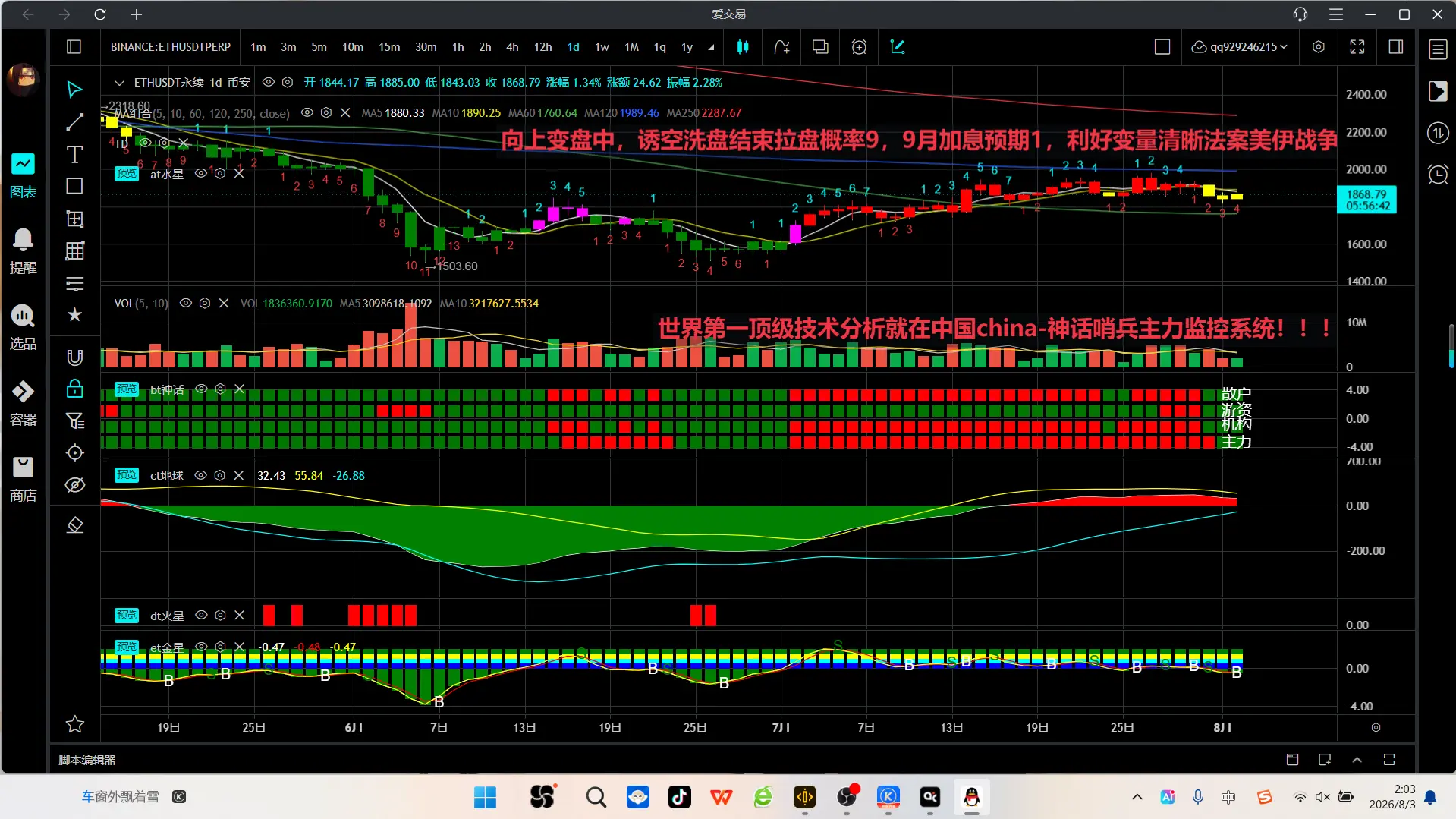The image size is (1456, 819).
Task: Open the watchlist icon on right rail
Action: tap(1438, 49)
